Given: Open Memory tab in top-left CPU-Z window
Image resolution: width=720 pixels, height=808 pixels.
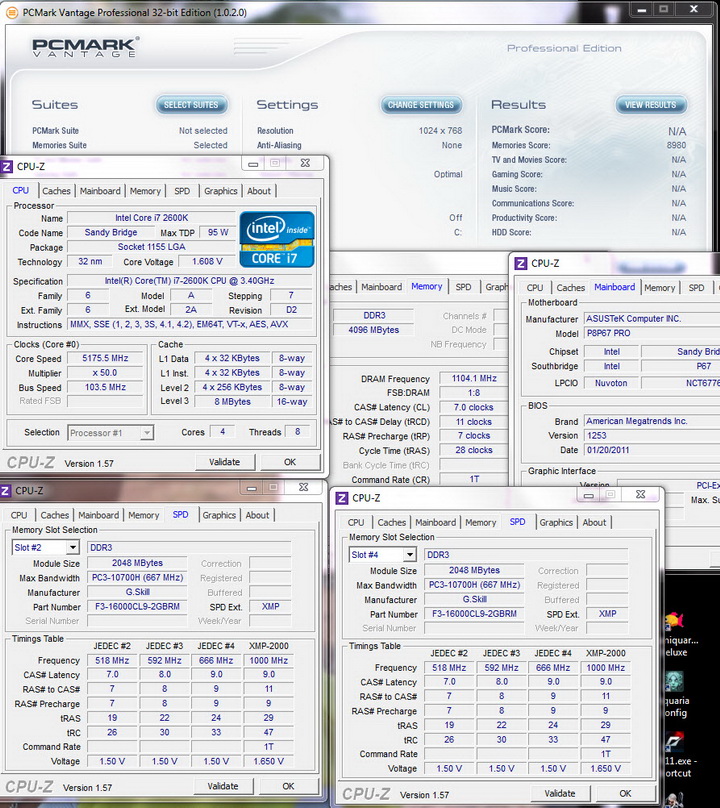Looking at the screenshot, I should (x=145, y=191).
